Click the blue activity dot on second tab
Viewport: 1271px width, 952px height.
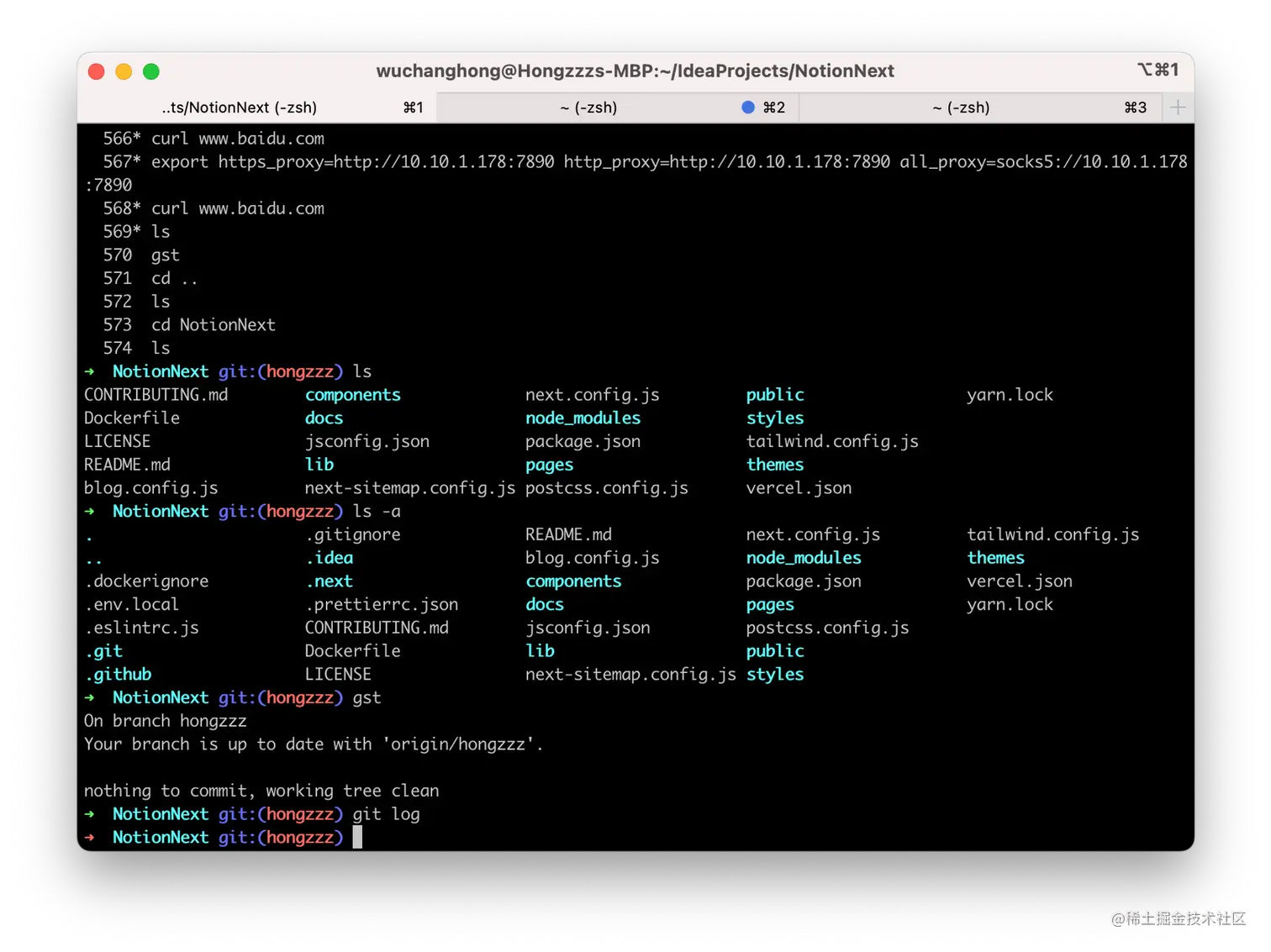coord(748,108)
